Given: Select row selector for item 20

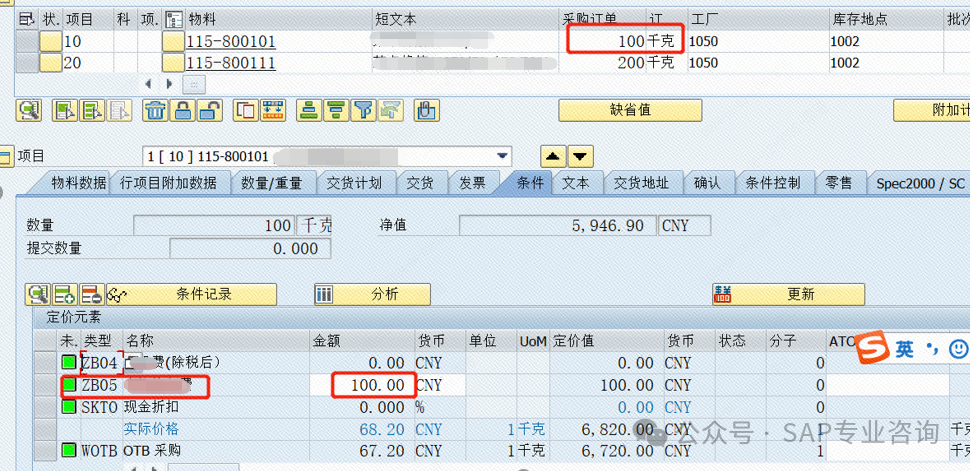Looking at the screenshot, I should point(25,63).
